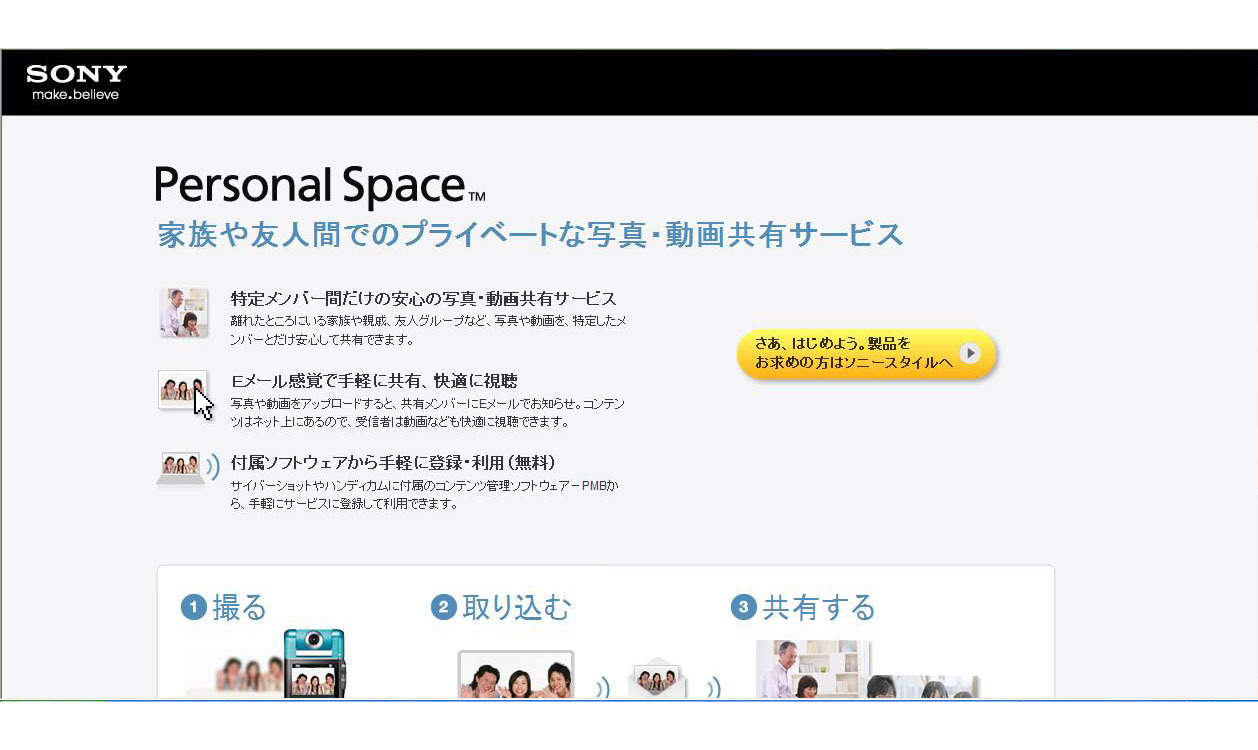Click description text 写真や動画をアップロードすると

point(428,412)
